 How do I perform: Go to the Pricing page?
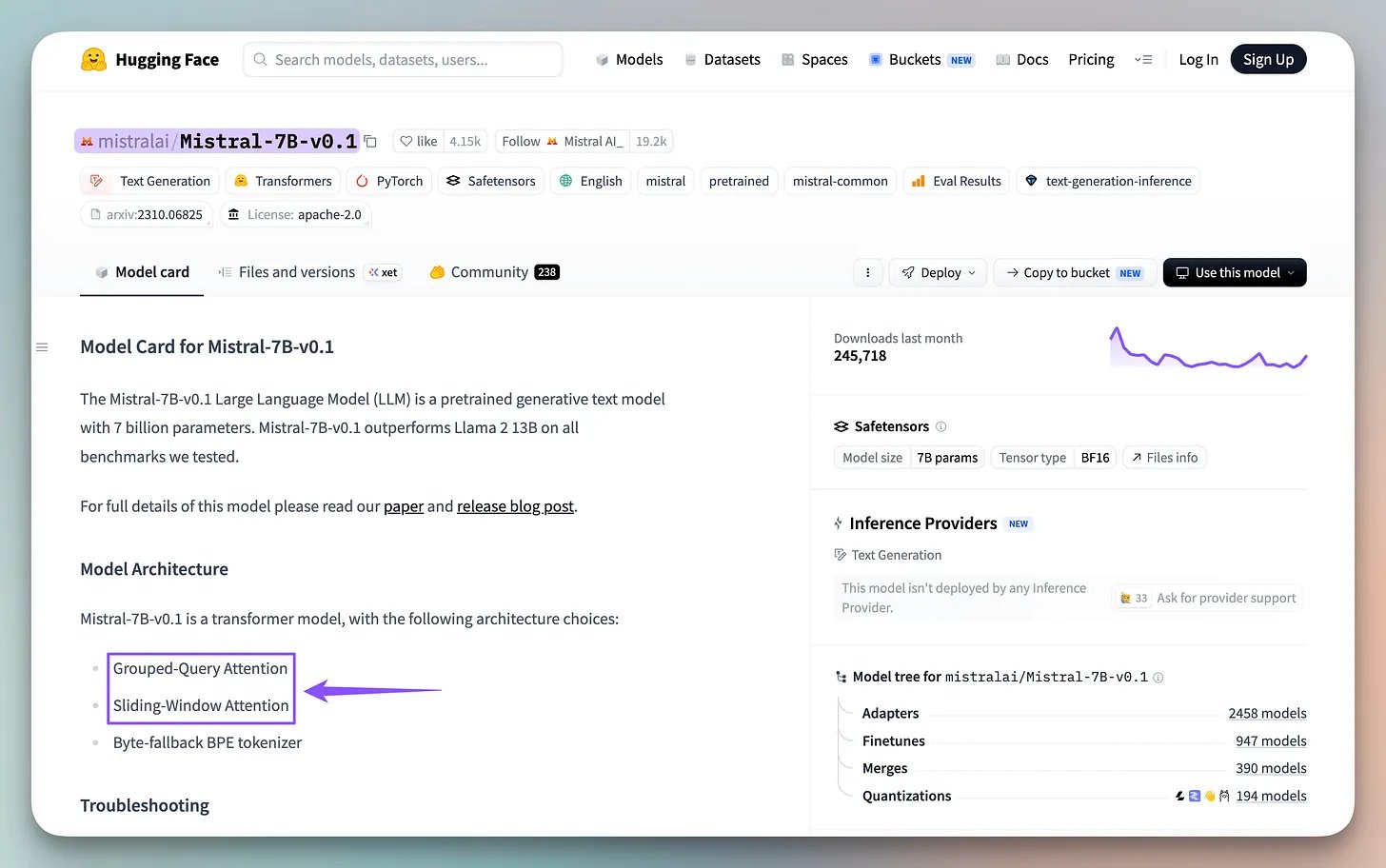tap(1091, 59)
